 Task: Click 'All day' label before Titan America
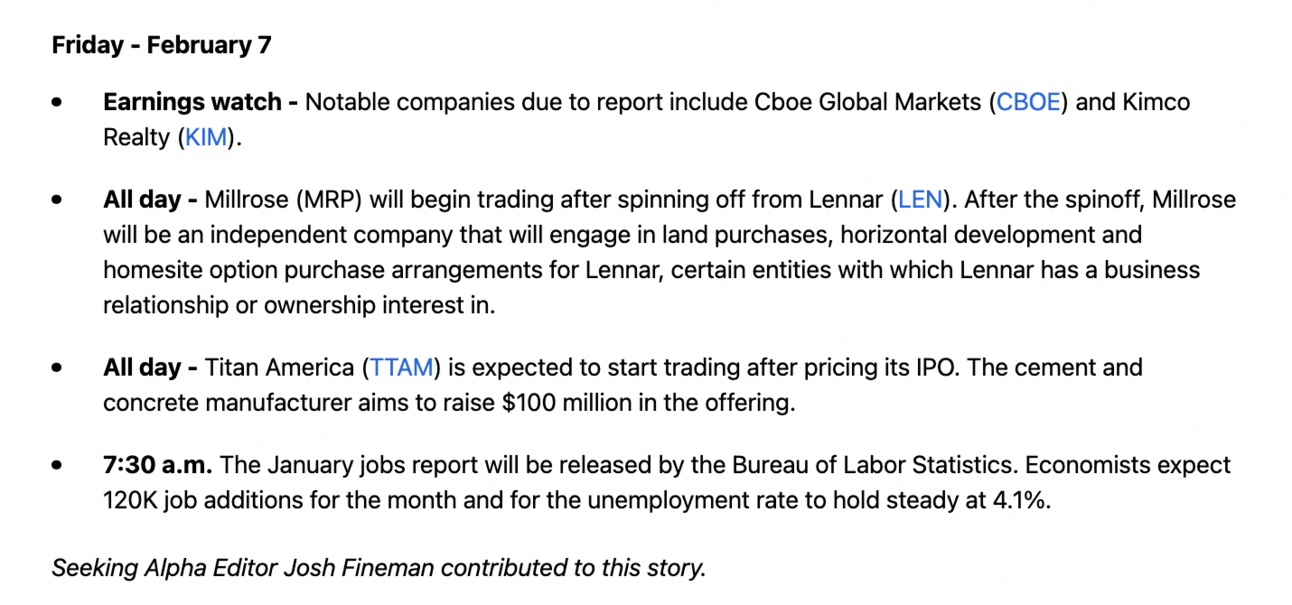click(148, 367)
